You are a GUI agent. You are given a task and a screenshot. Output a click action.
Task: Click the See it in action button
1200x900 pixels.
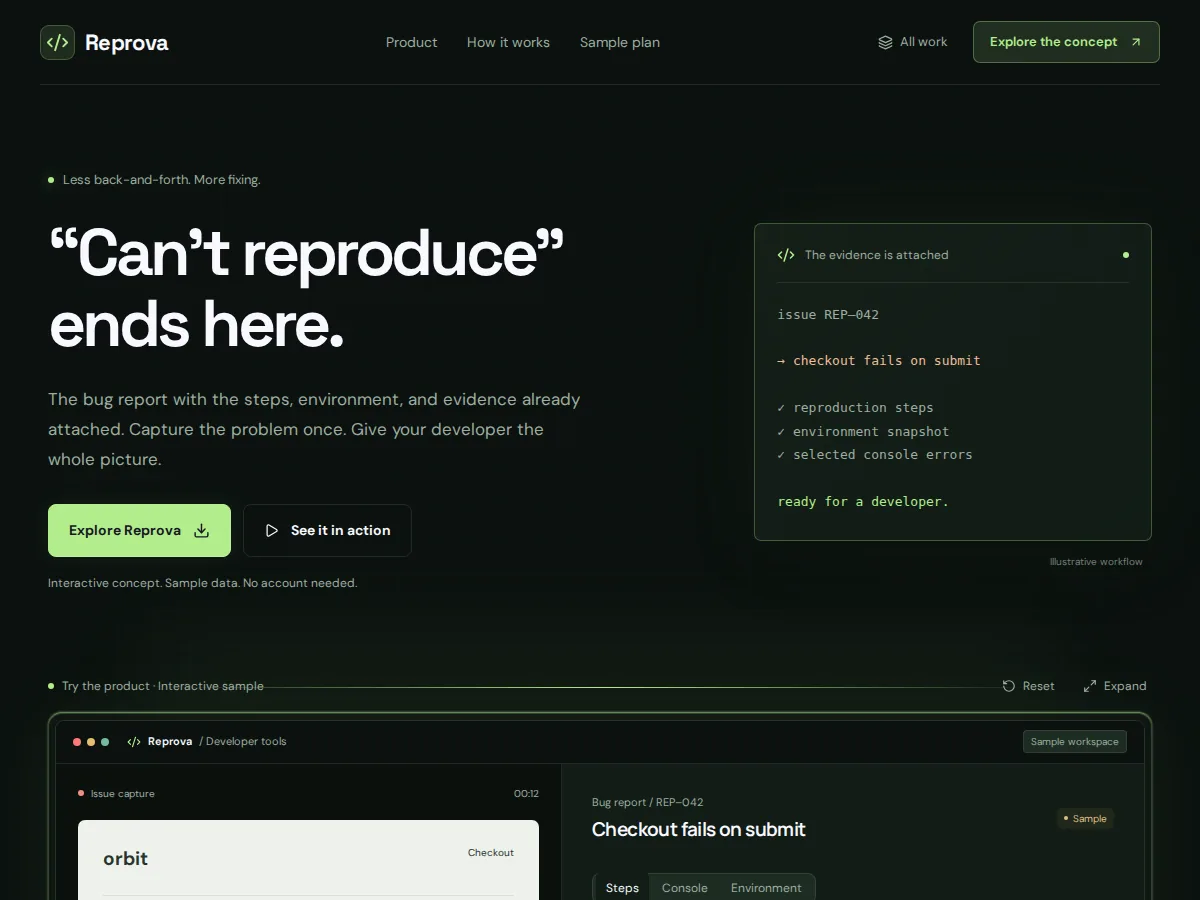coord(327,530)
